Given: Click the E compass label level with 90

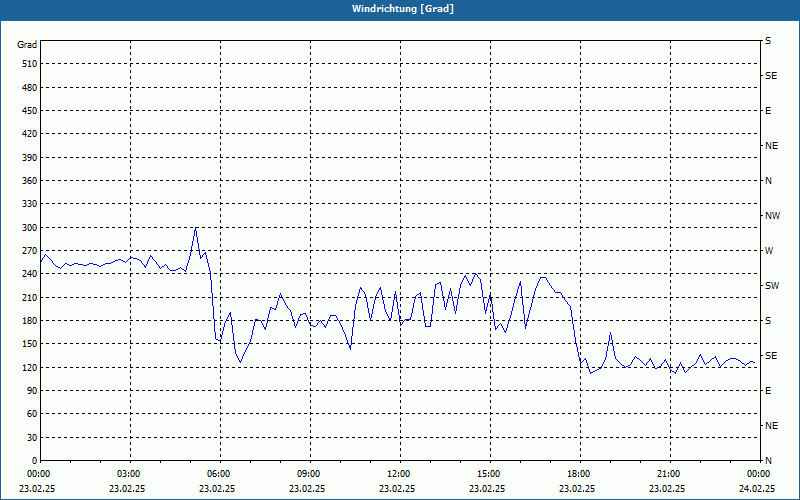Looking at the screenshot, I should point(768,391).
